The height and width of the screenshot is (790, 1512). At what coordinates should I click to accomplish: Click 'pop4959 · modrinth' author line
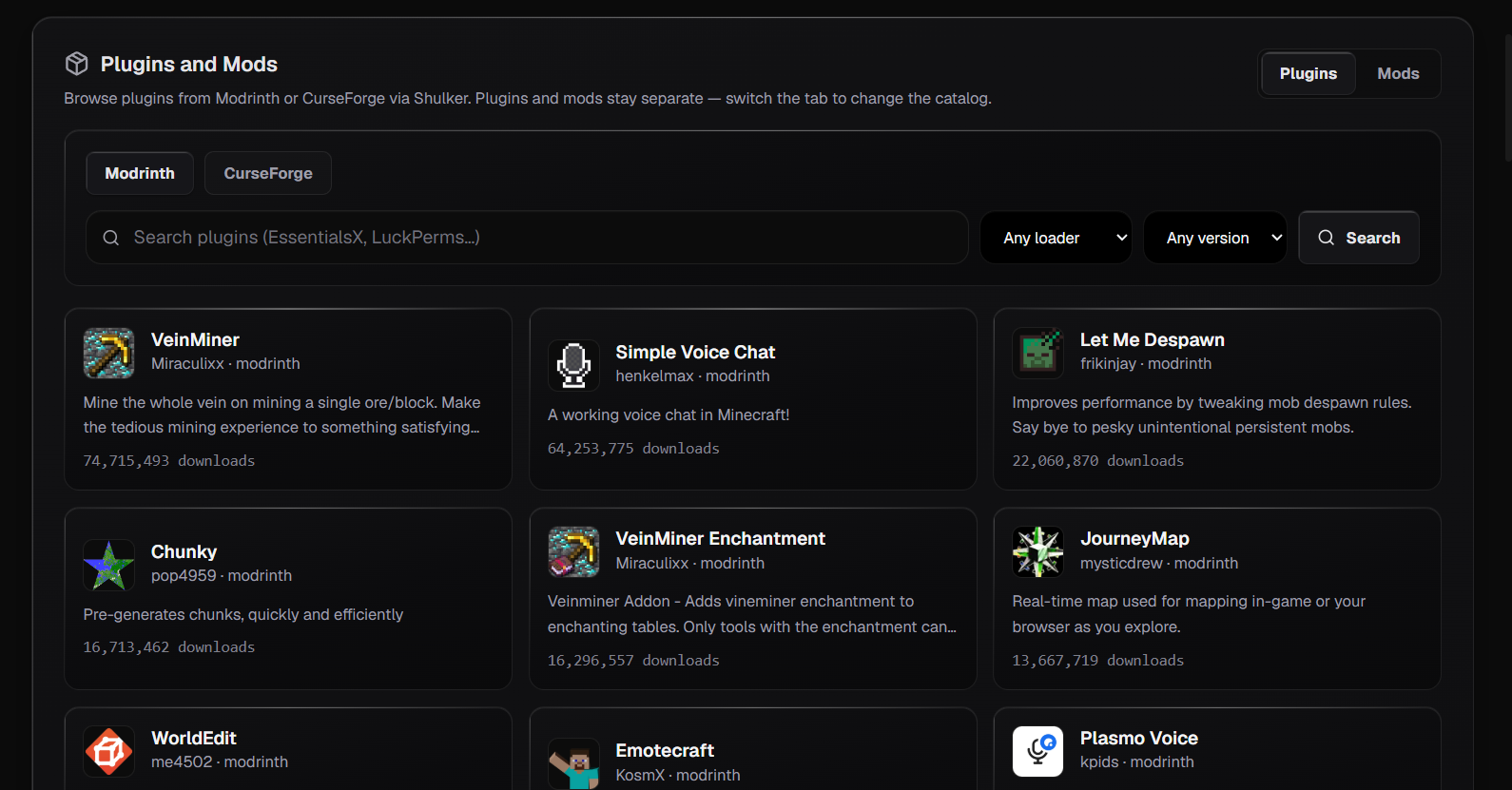click(222, 575)
